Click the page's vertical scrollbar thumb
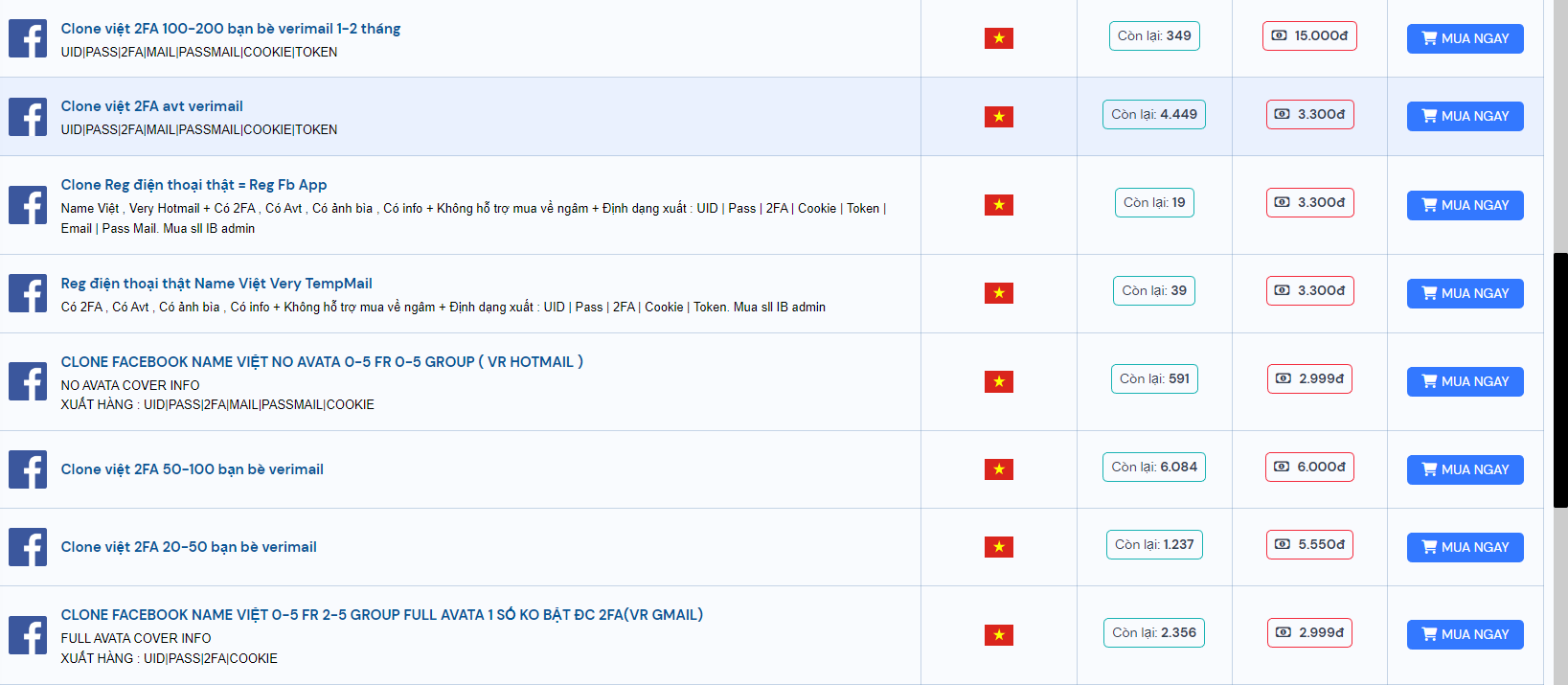1568x685 pixels. click(x=1560, y=380)
